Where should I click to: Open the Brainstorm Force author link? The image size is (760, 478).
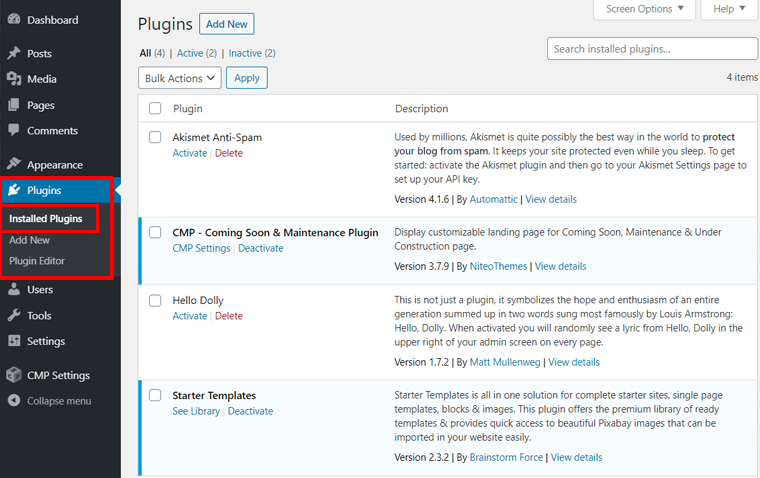click(x=507, y=457)
